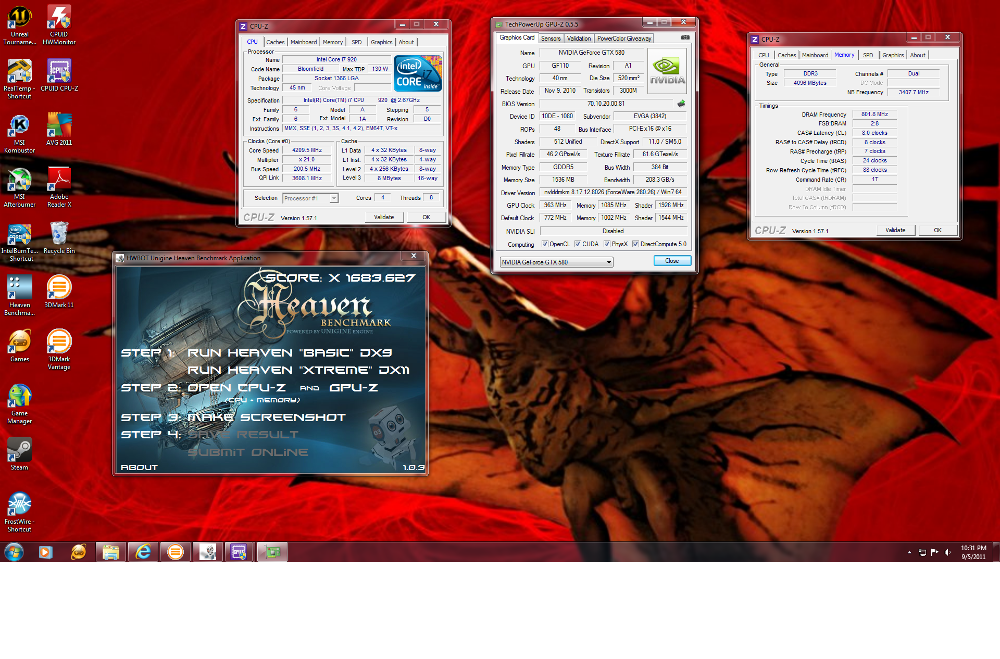
Task: Select the IntelBurnTest shortcut icon
Action: pos(19,242)
